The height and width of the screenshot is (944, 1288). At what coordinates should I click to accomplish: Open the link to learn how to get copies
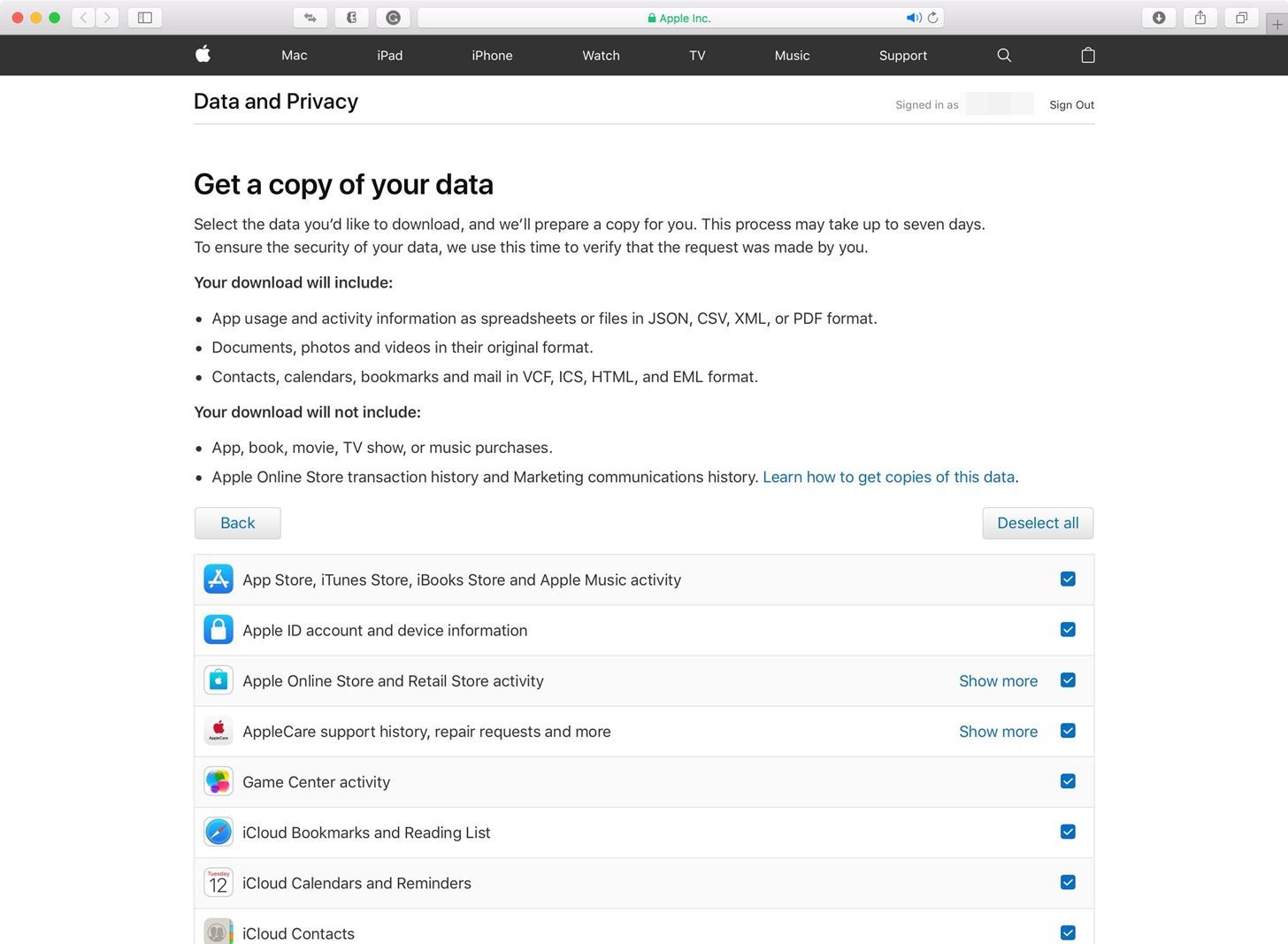pyautogui.click(x=888, y=477)
